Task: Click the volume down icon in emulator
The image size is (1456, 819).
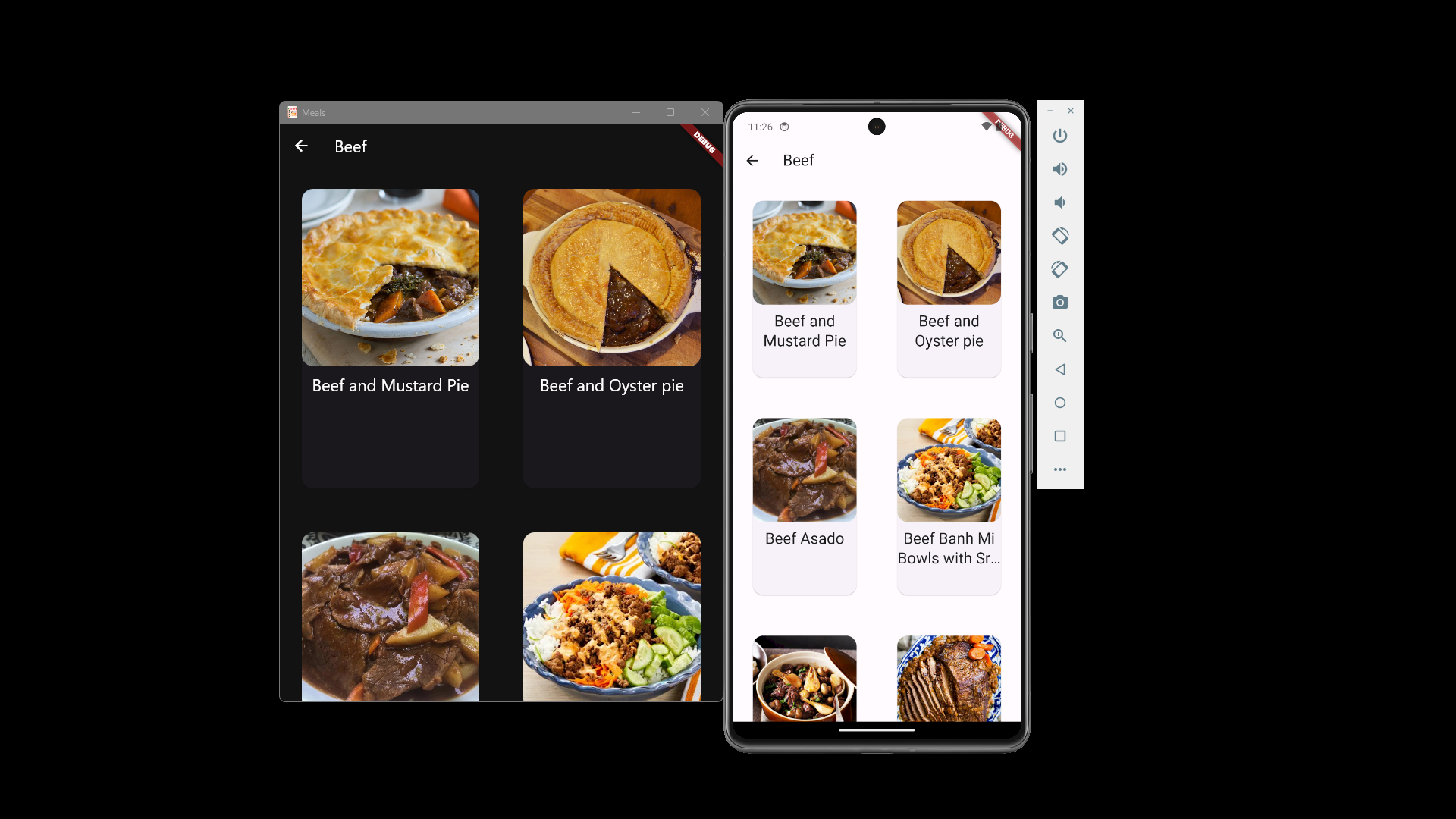Action: pos(1060,202)
